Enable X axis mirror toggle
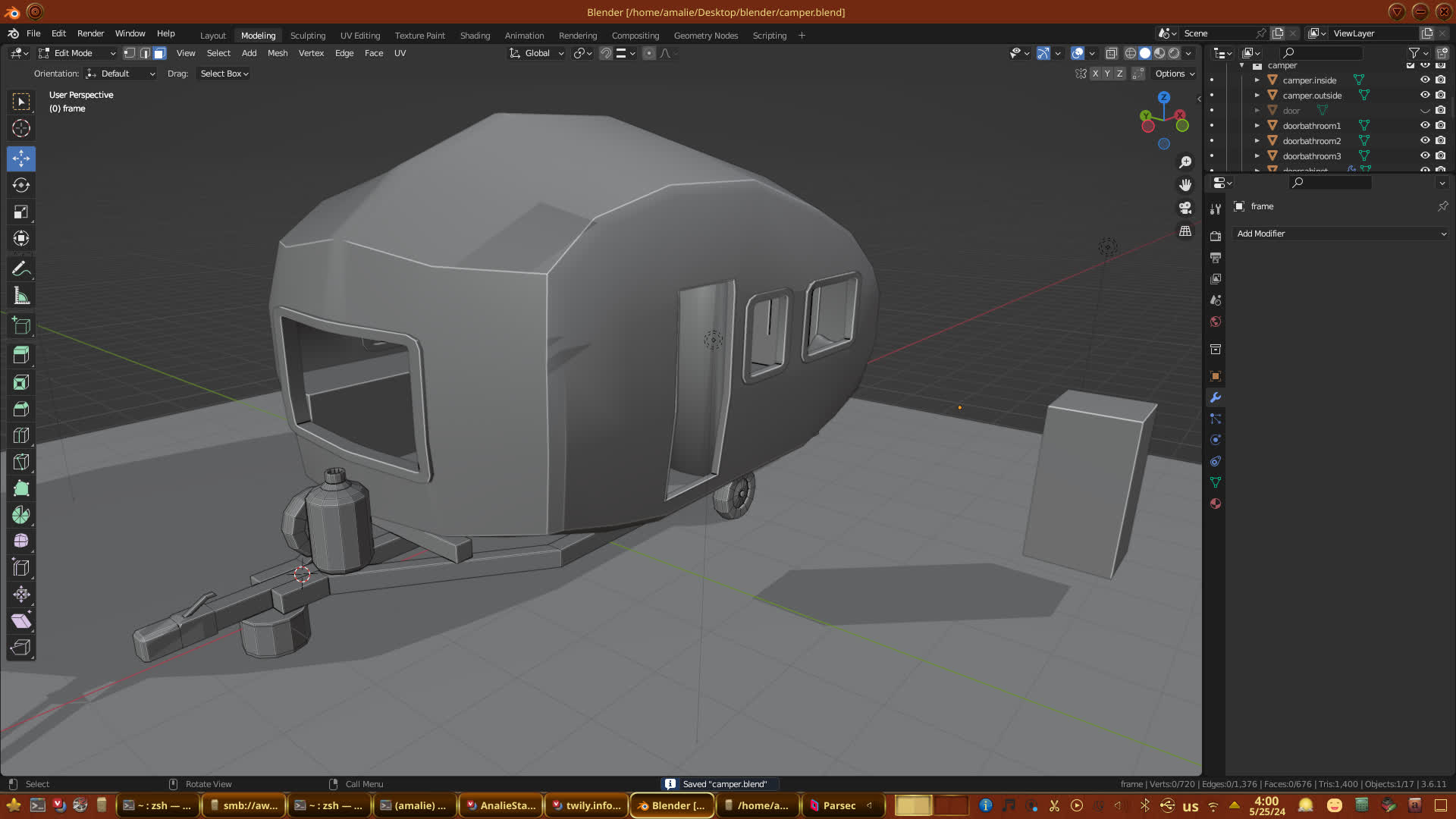This screenshot has height=819, width=1456. 1095,74
